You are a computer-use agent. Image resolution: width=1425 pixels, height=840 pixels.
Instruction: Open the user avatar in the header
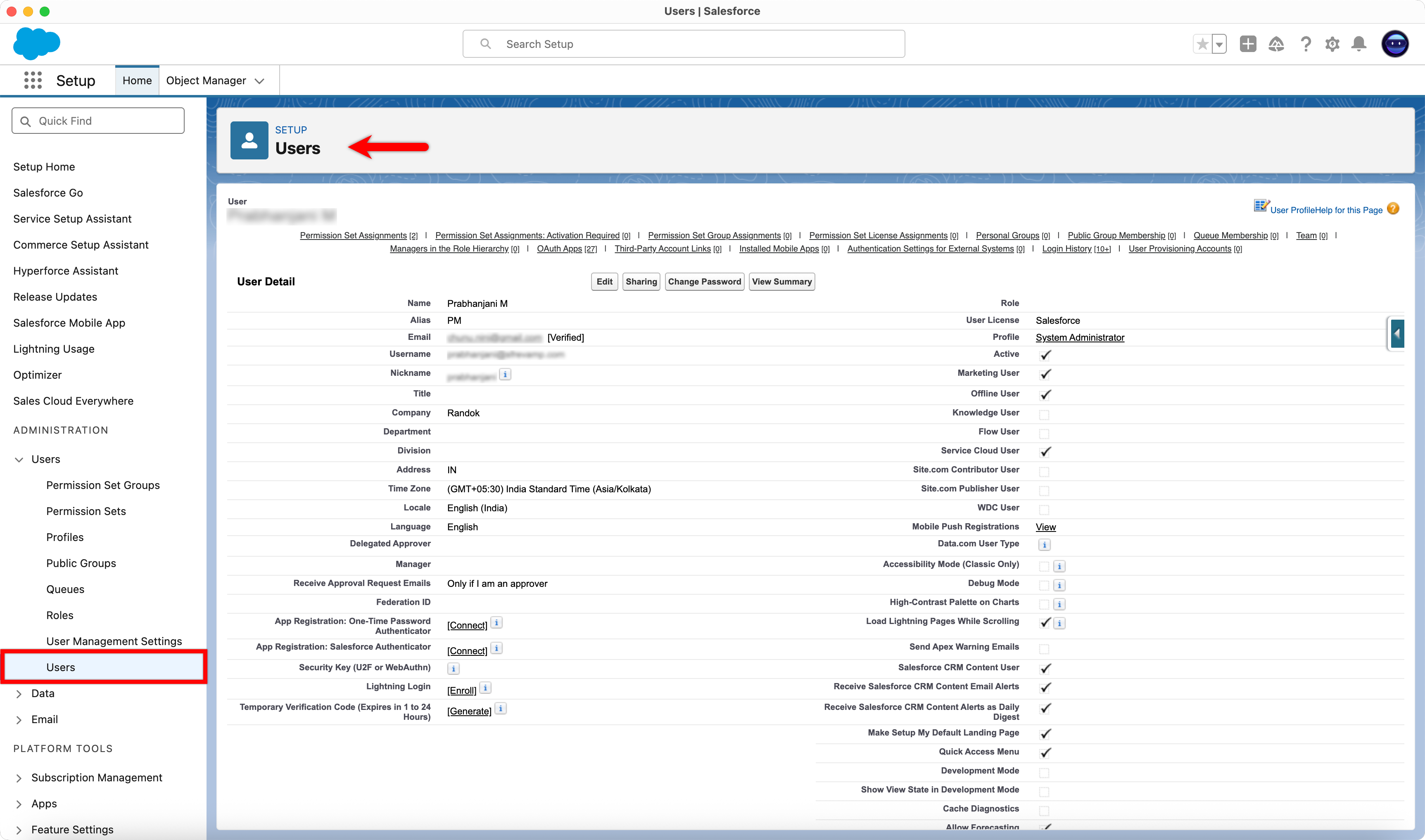pyautogui.click(x=1395, y=44)
